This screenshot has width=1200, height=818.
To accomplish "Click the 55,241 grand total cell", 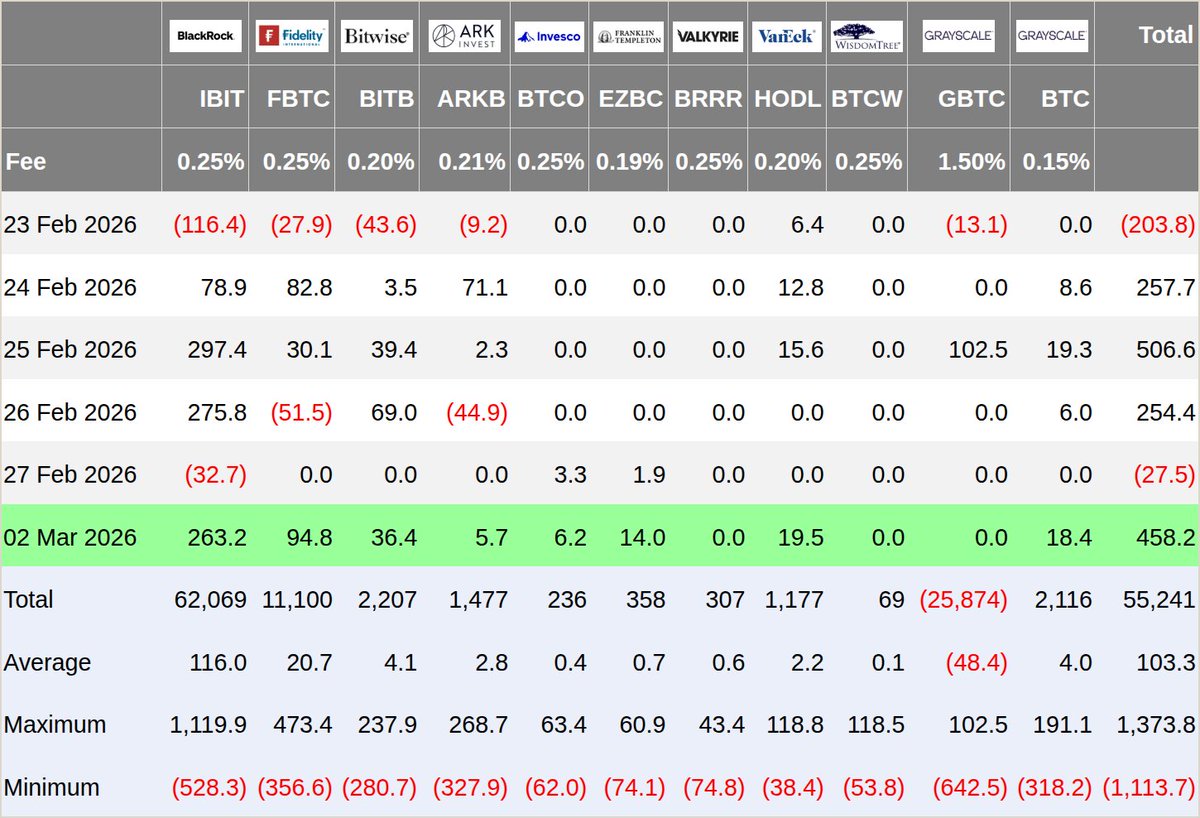I will point(1158,599).
